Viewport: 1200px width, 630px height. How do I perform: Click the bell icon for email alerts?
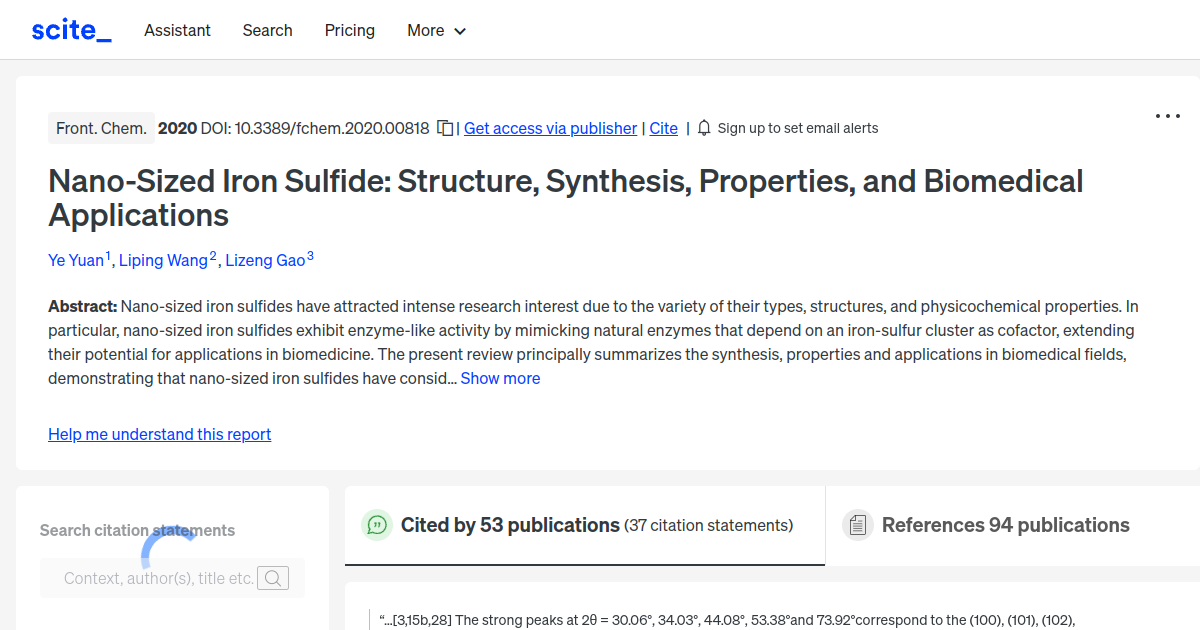(704, 127)
